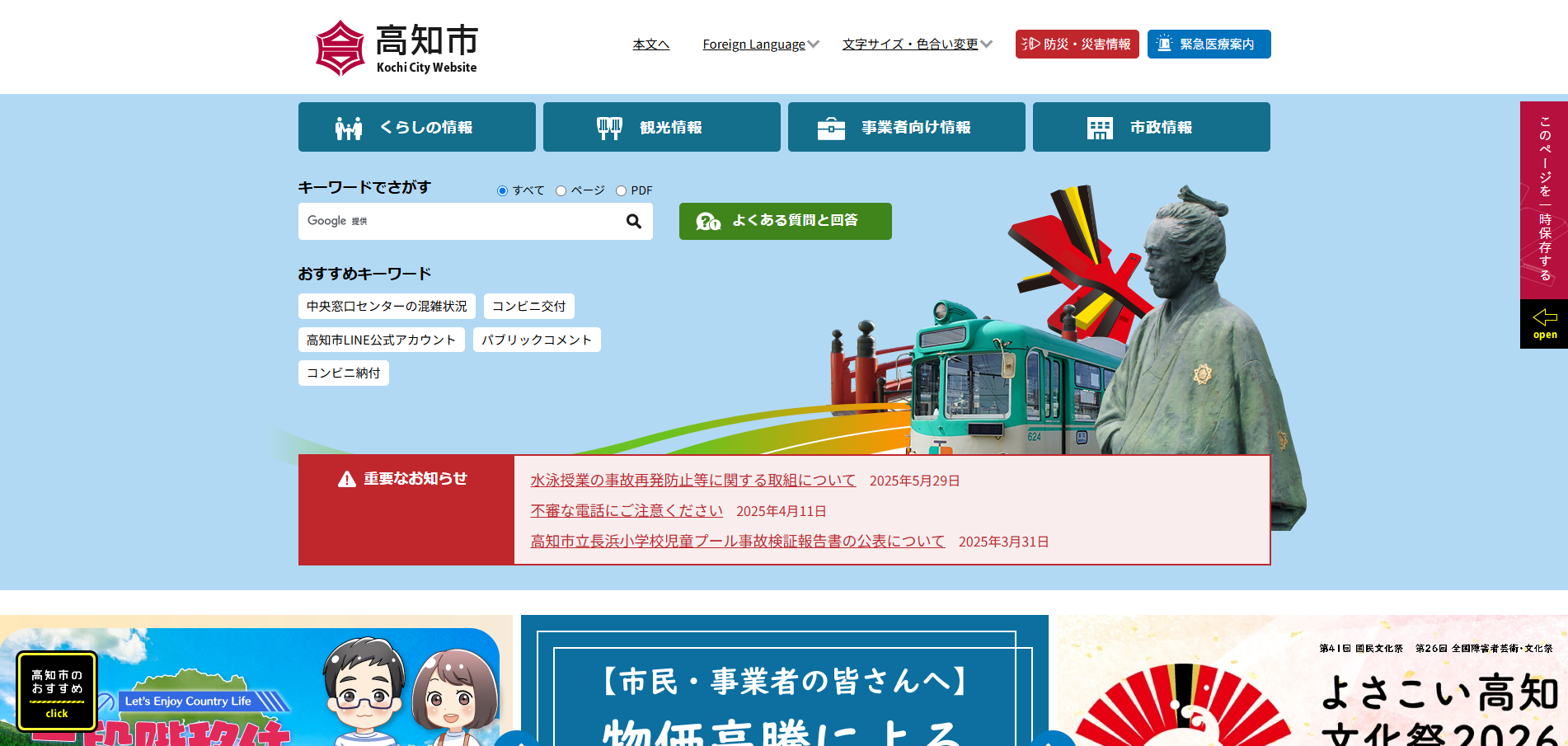Click the よくある質問と回答 button
The height and width of the screenshot is (746, 1568).
(786, 221)
